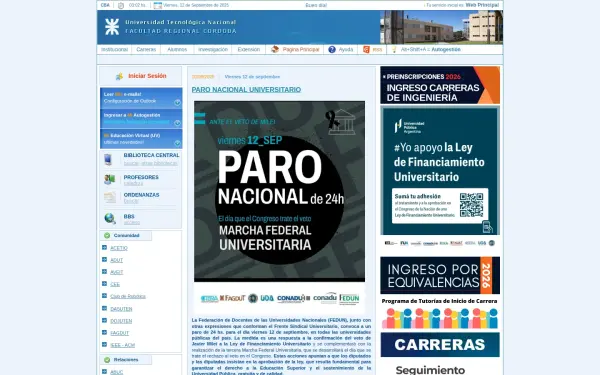Open the DASUTEN link
This screenshot has height=375, width=600.
click(x=121, y=309)
